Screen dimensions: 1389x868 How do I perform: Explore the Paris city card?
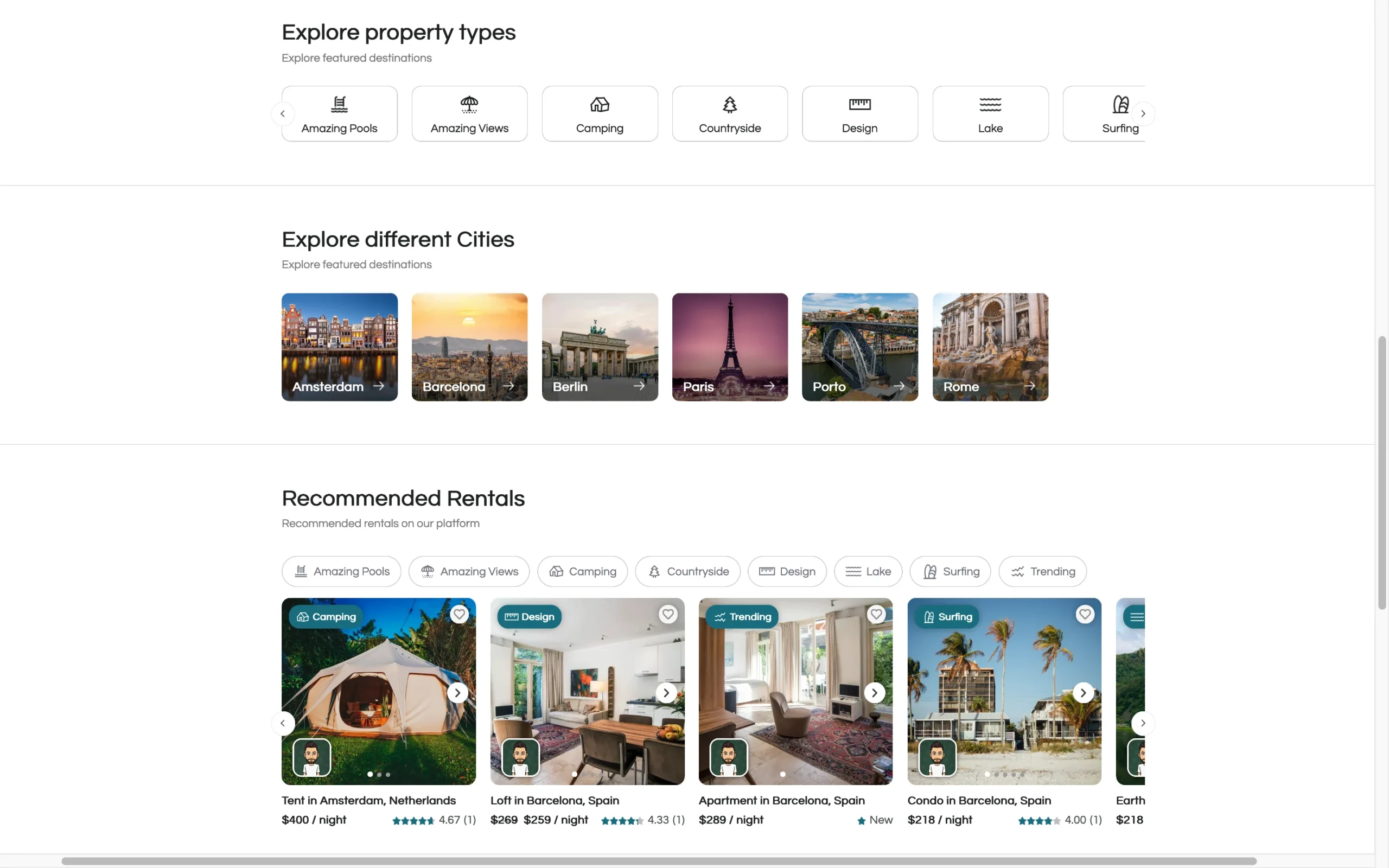[x=730, y=347]
